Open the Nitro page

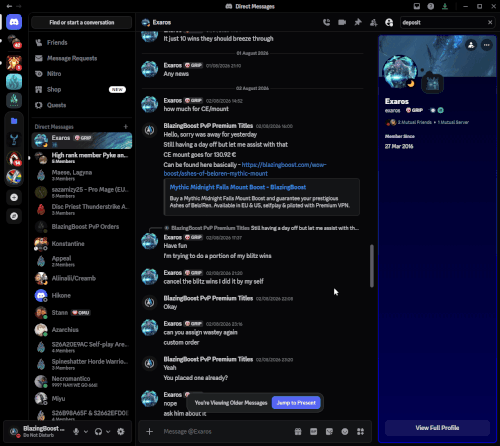(x=82, y=74)
